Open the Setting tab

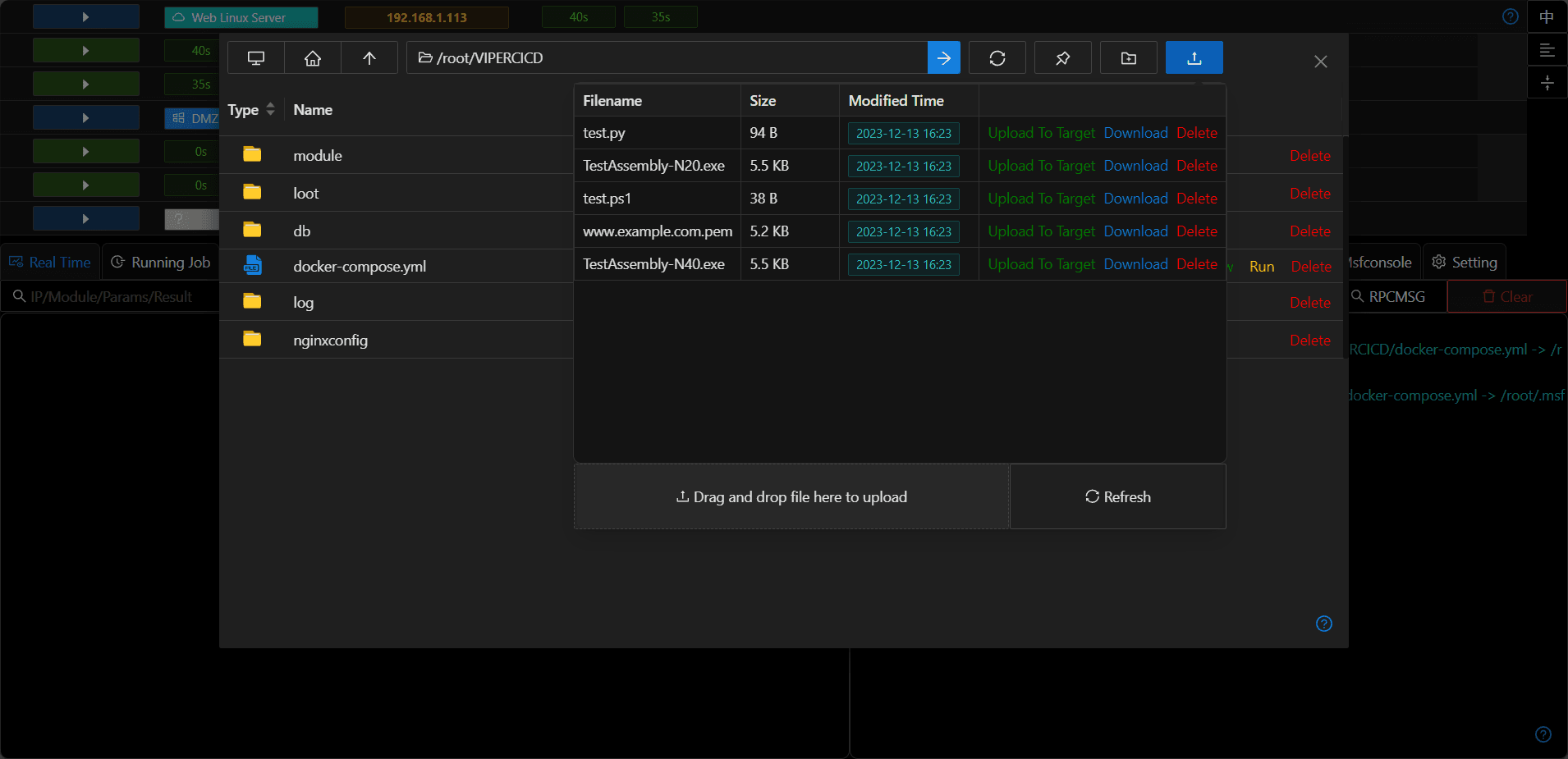pos(1465,263)
